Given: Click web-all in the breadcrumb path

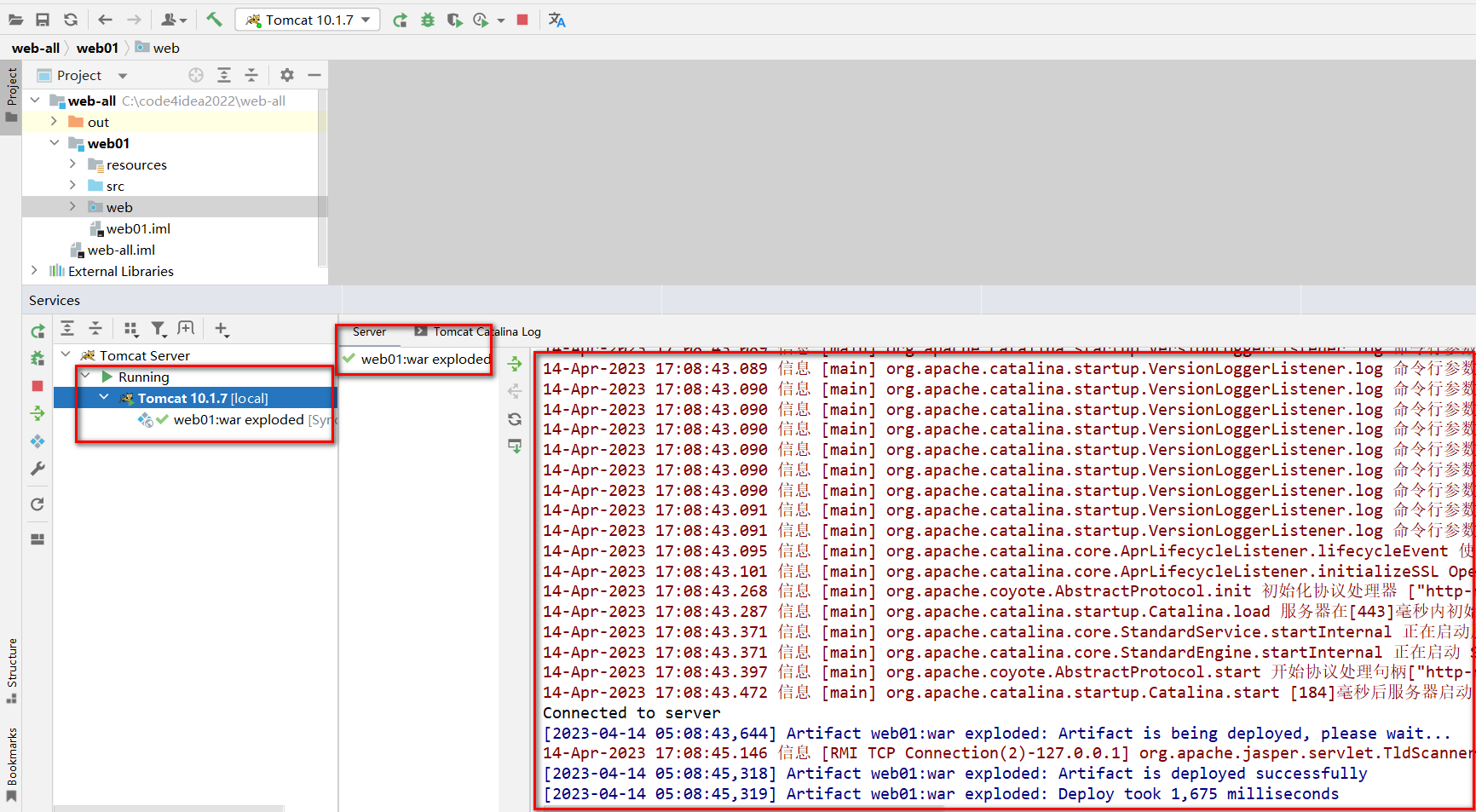Looking at the screenshot, I should (36, 48).
